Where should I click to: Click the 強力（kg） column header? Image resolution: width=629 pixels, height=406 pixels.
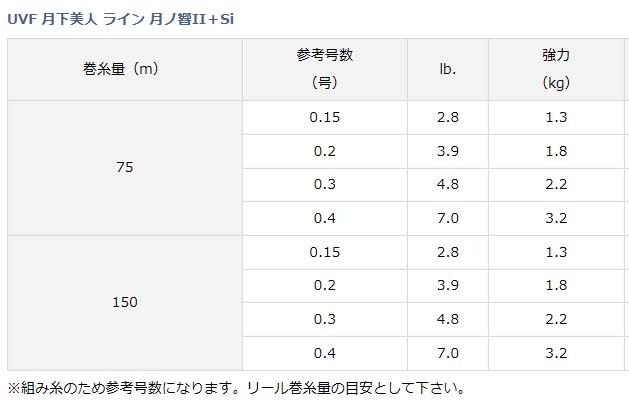click(556, 69)
